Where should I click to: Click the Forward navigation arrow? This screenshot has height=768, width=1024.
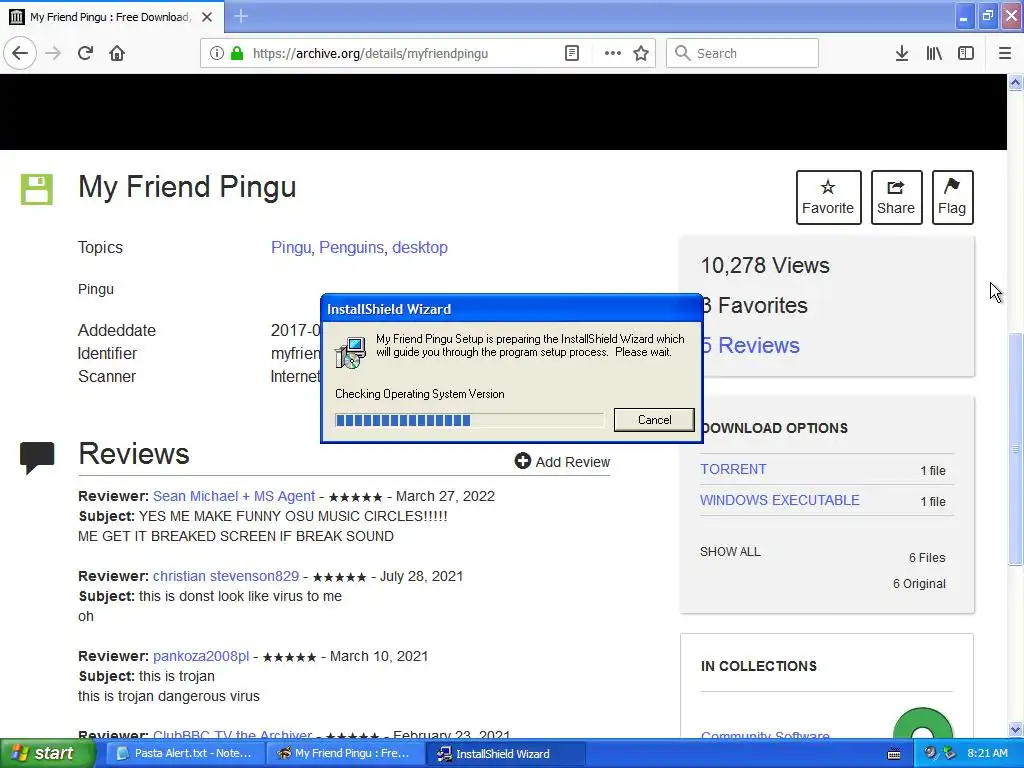tap(53, 54)
